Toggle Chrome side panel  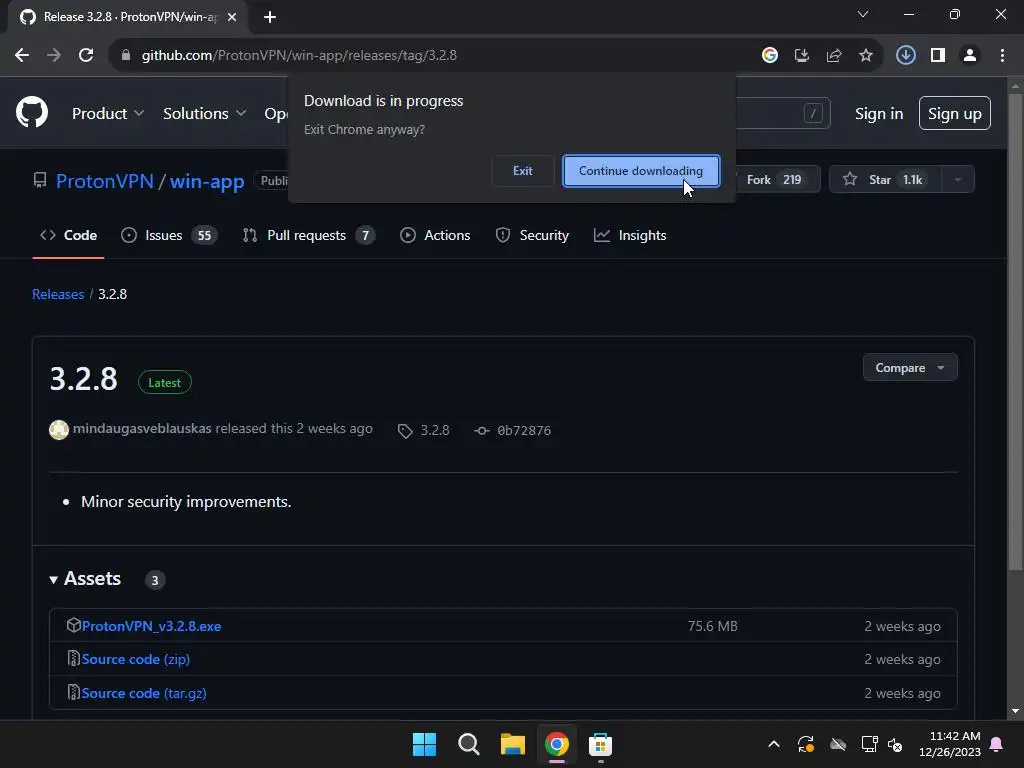click(938, 56)
